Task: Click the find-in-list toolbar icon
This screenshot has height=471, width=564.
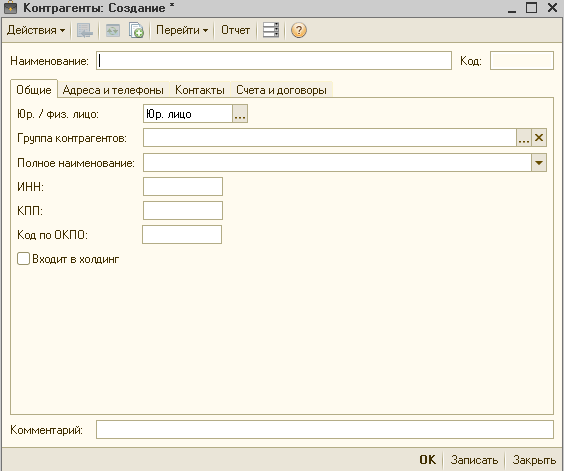Action: point(85,30)
